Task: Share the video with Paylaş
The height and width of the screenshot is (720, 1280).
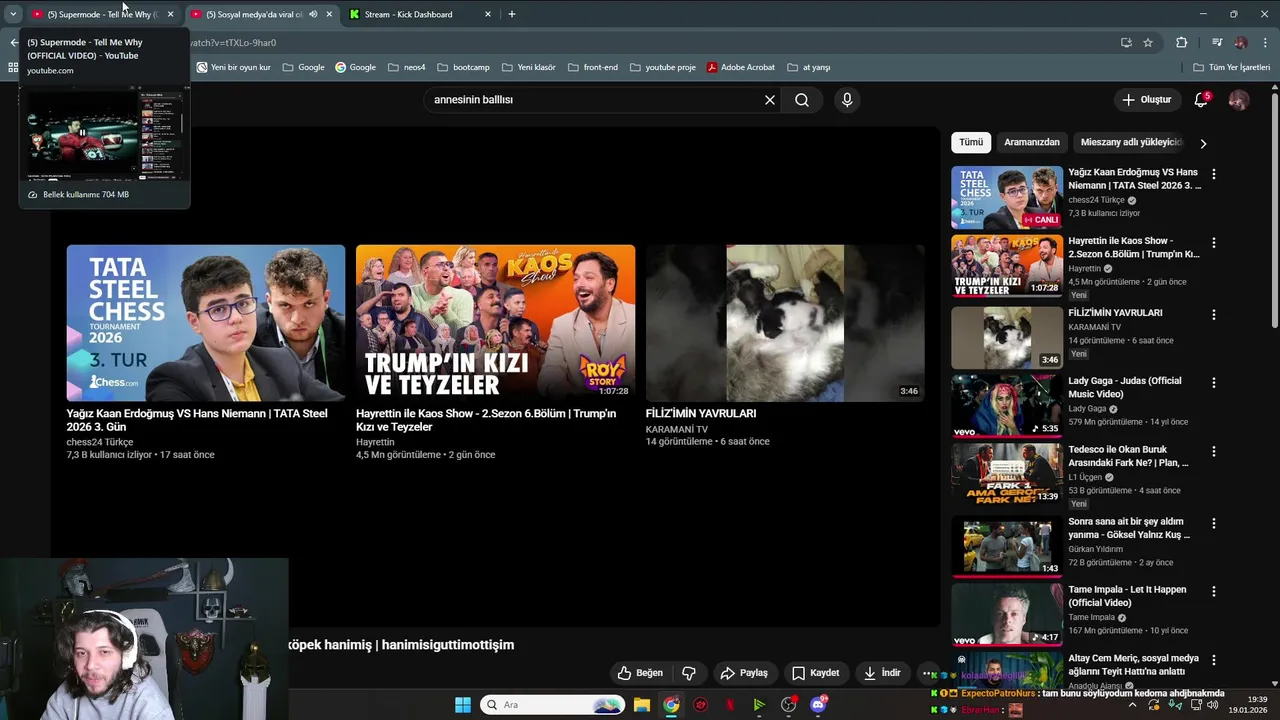Action: 744,673
